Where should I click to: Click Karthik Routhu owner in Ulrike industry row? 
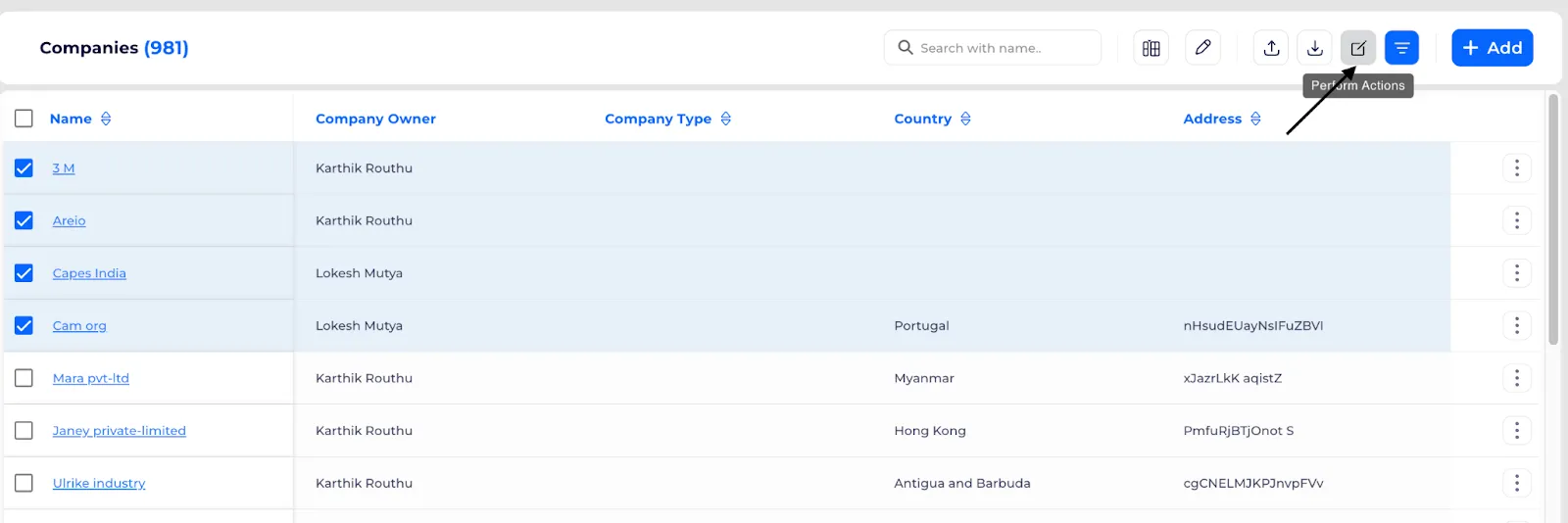pyautogui.click(x=364, y=483)
